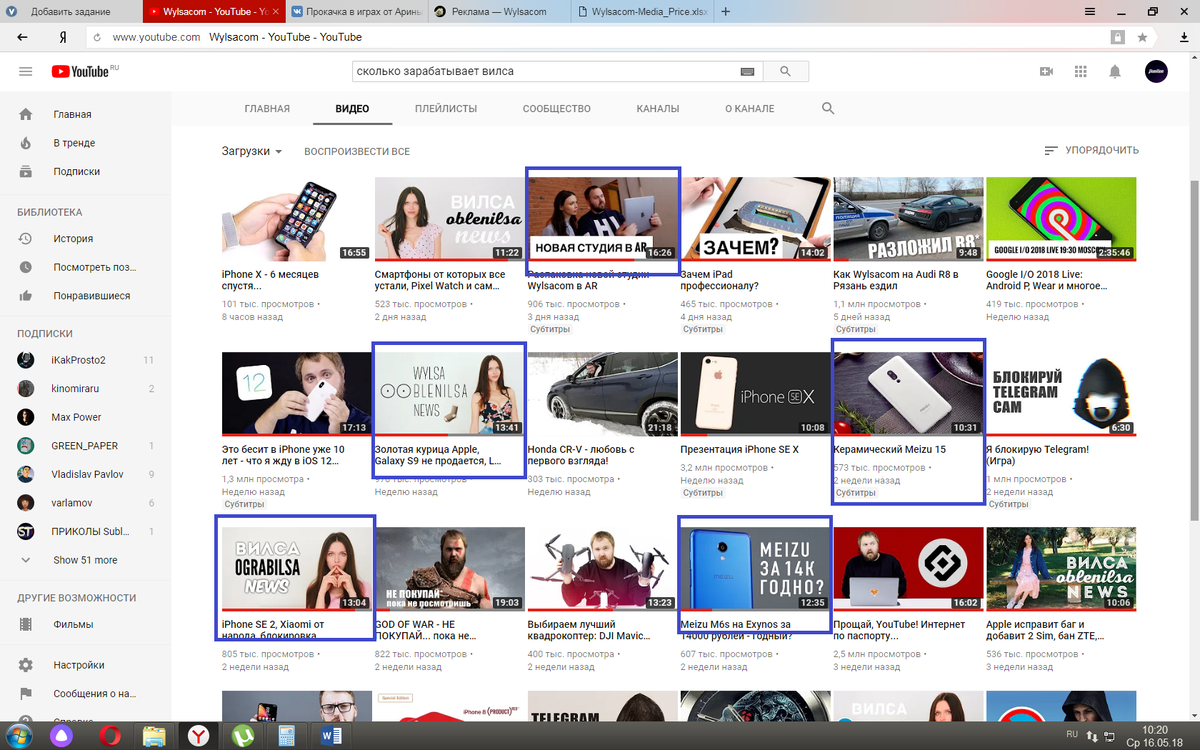Open the GOD OF WAR thumbnail (19:03)

449,569
